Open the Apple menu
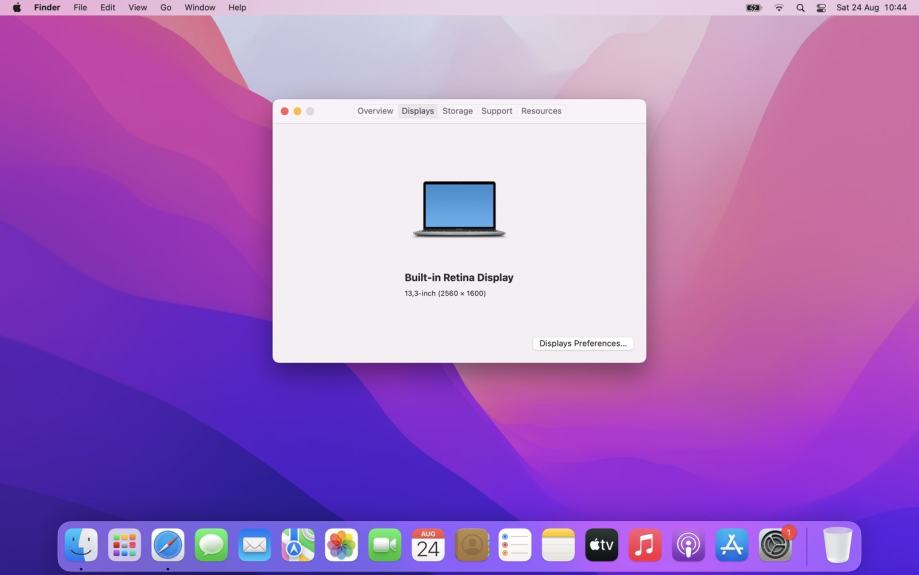This screenshot has width=919, height=575. click(17, 8)
